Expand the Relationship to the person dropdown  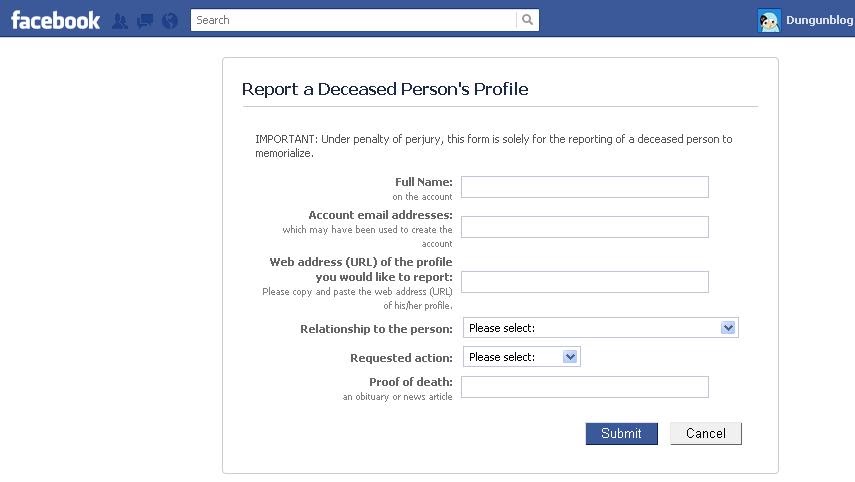600,328
